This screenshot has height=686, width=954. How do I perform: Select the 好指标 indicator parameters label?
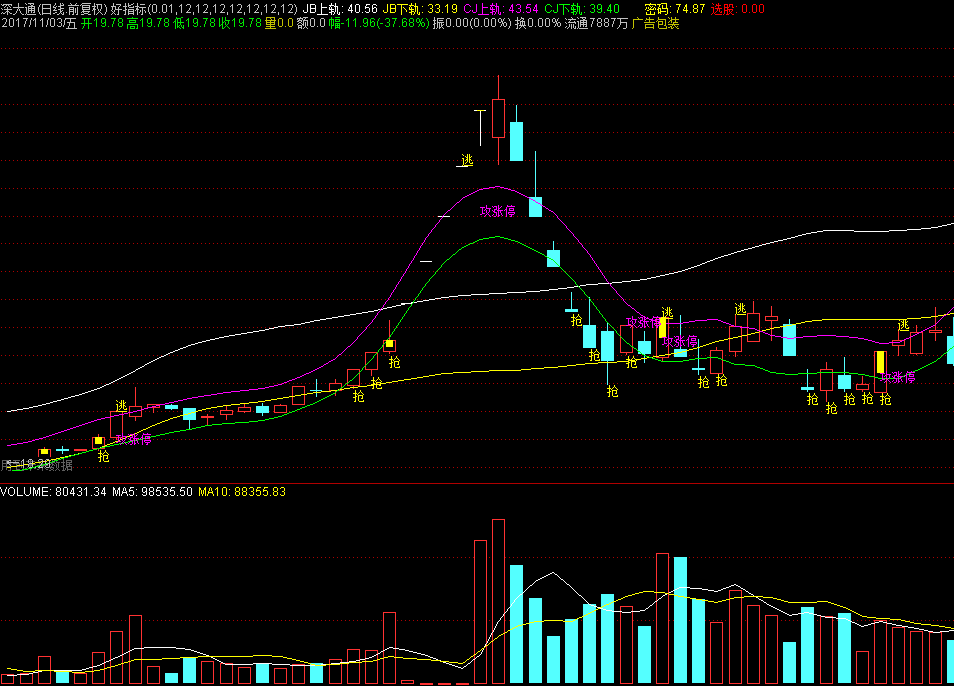pyautogui.click(x=204, y=9)
